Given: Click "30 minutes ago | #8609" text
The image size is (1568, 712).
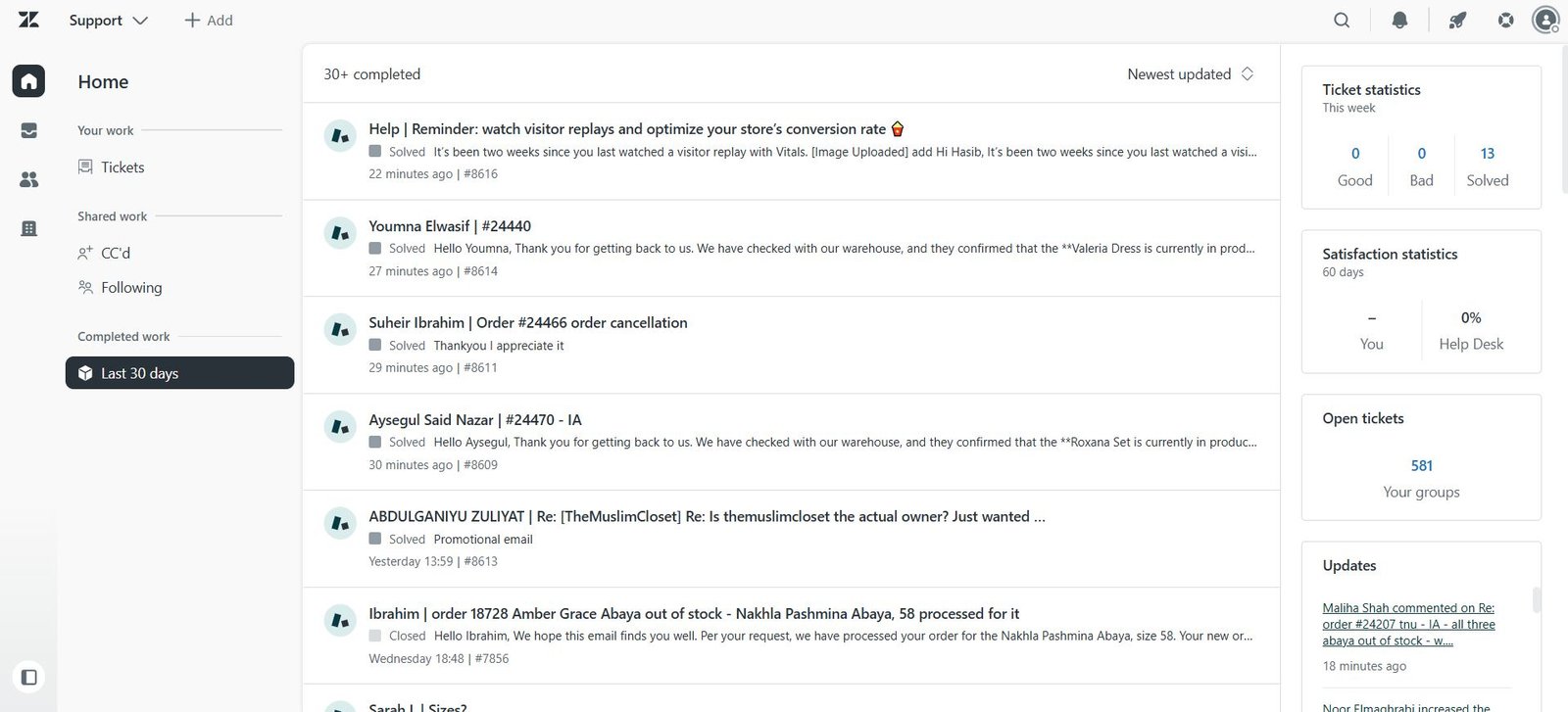Looking at the screenshot, I should tap(433, 465).
